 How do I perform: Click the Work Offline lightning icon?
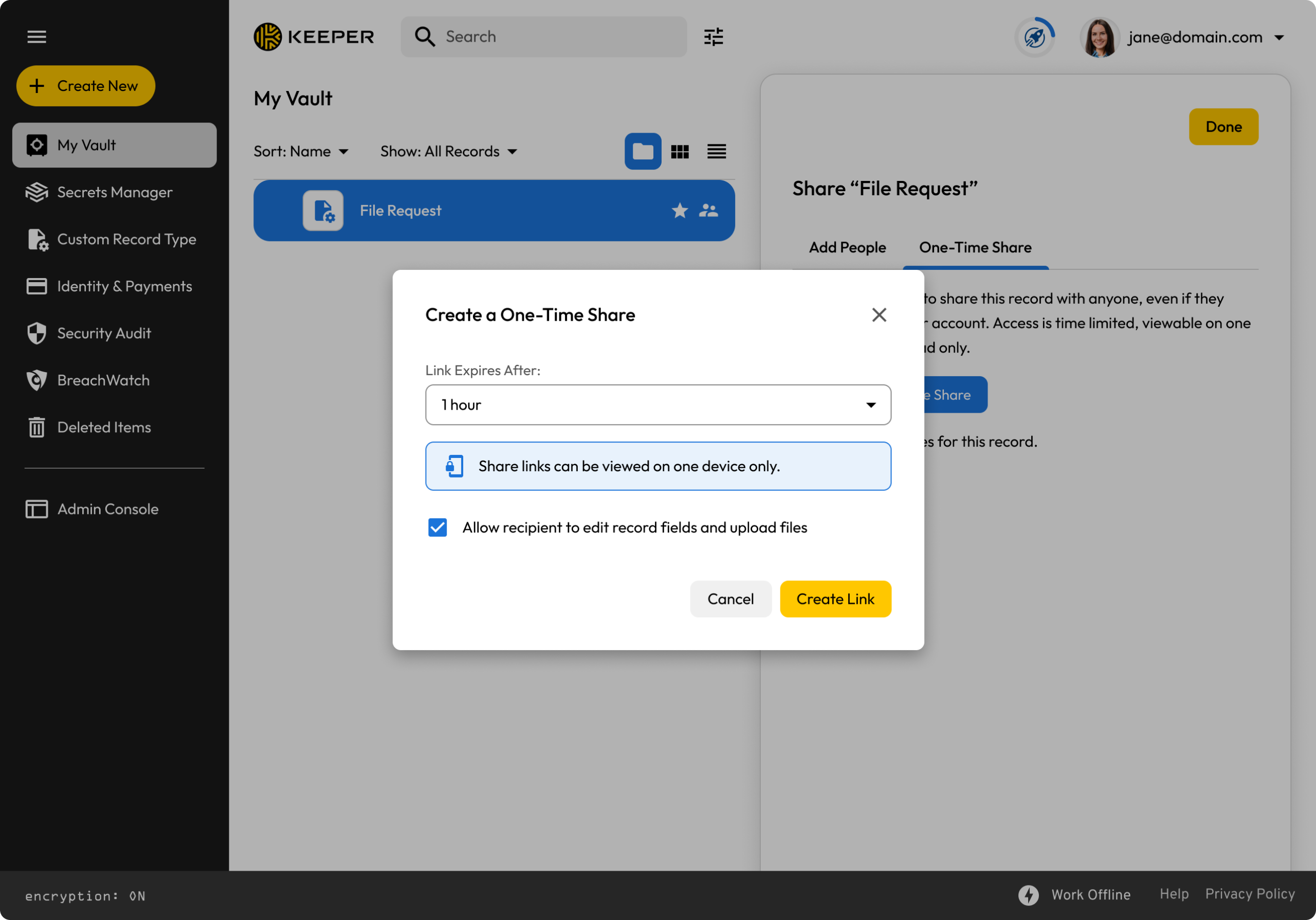pos(1028,895)
